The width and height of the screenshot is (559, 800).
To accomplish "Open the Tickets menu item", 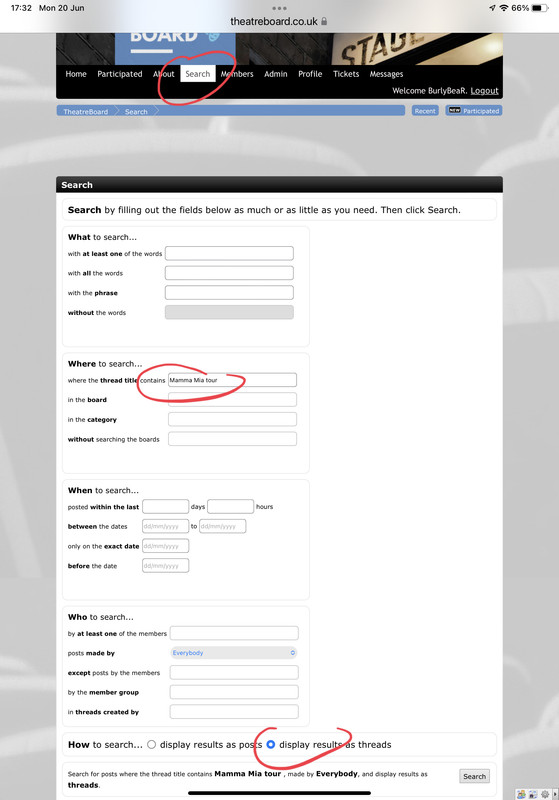I will (x=346, y=74).
